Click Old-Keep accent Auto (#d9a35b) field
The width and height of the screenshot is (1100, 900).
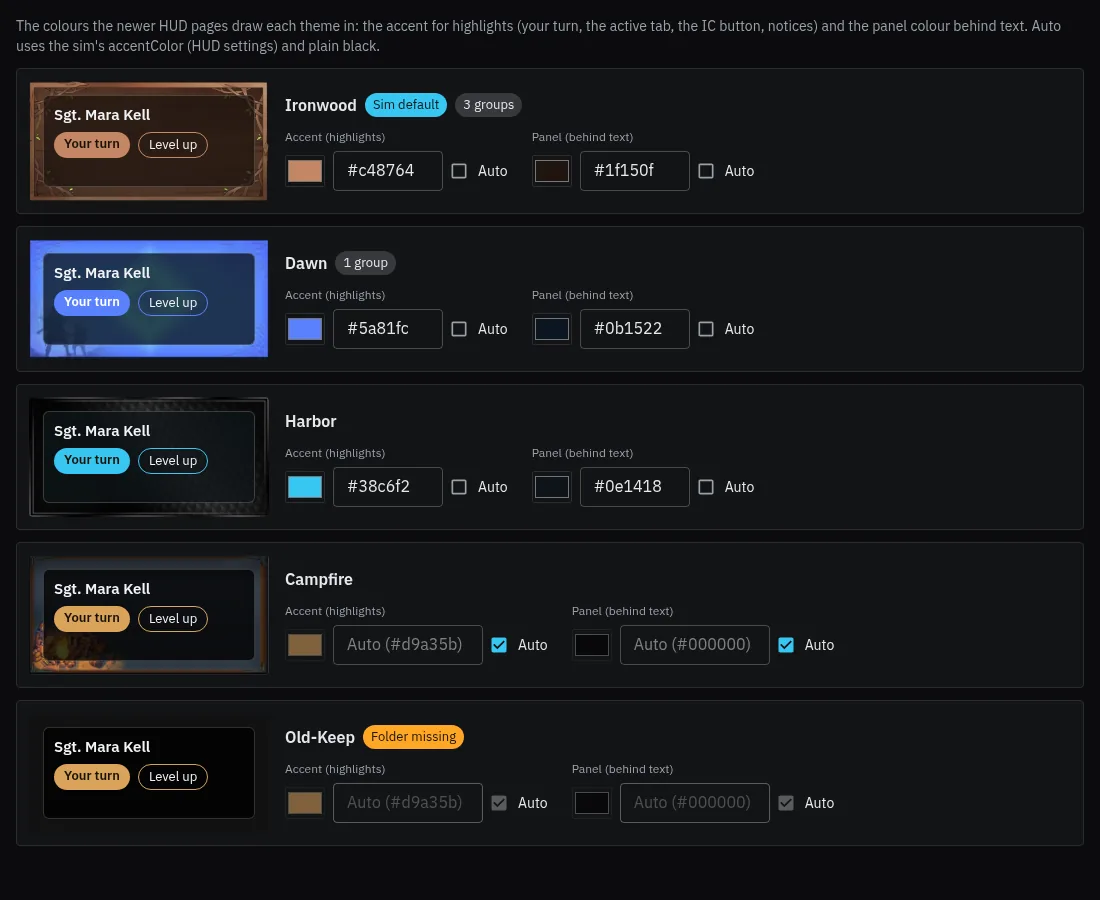pos(408,802)
